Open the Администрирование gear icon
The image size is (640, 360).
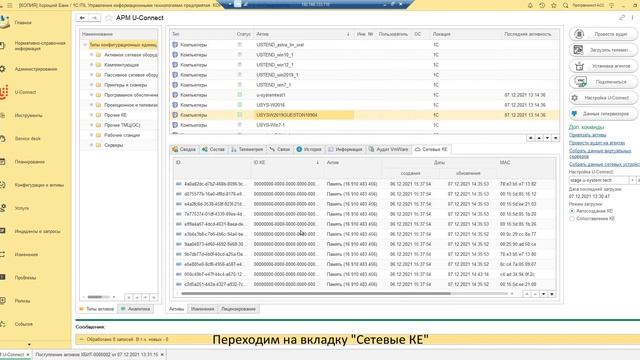point(3,69)
